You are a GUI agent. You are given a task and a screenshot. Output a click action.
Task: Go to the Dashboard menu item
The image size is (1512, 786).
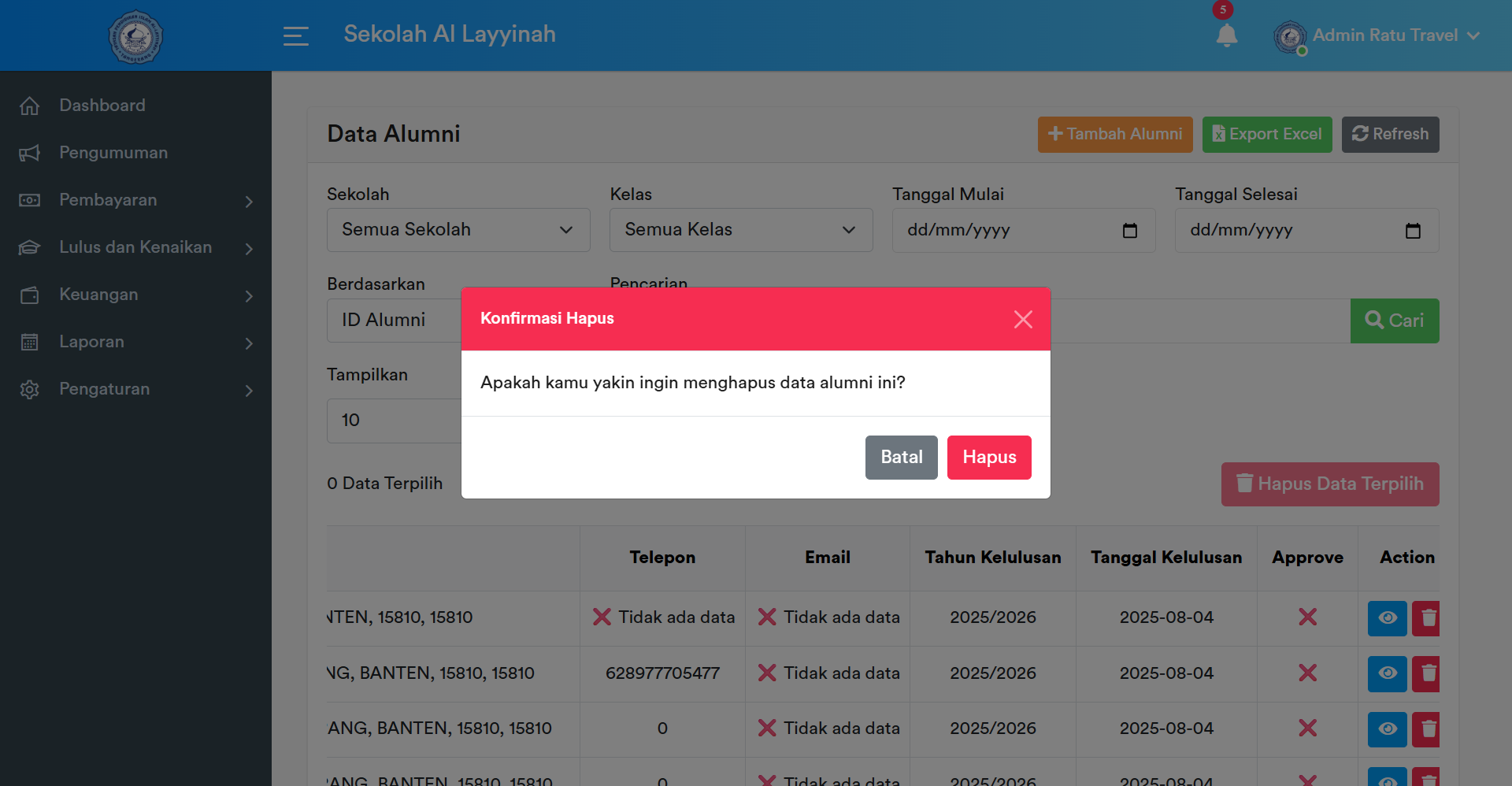coord(102,105)
